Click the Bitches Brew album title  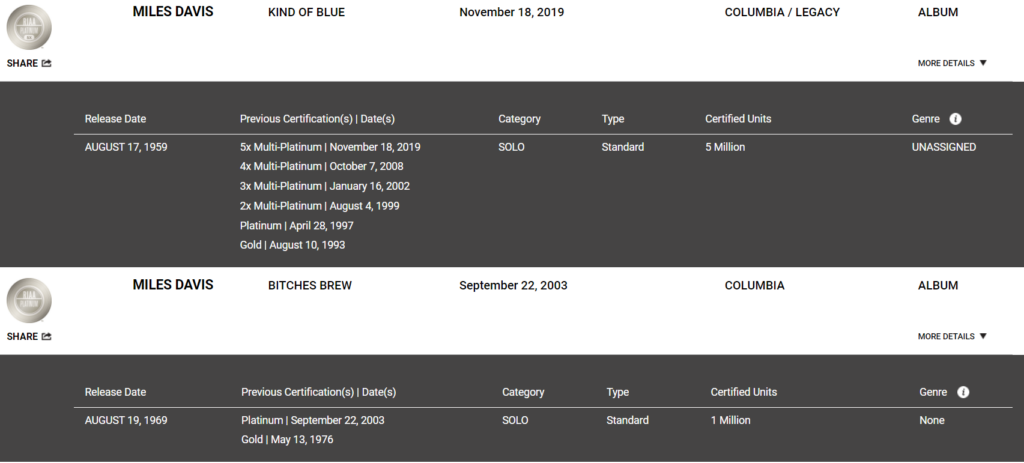click(x=310, y=285)
